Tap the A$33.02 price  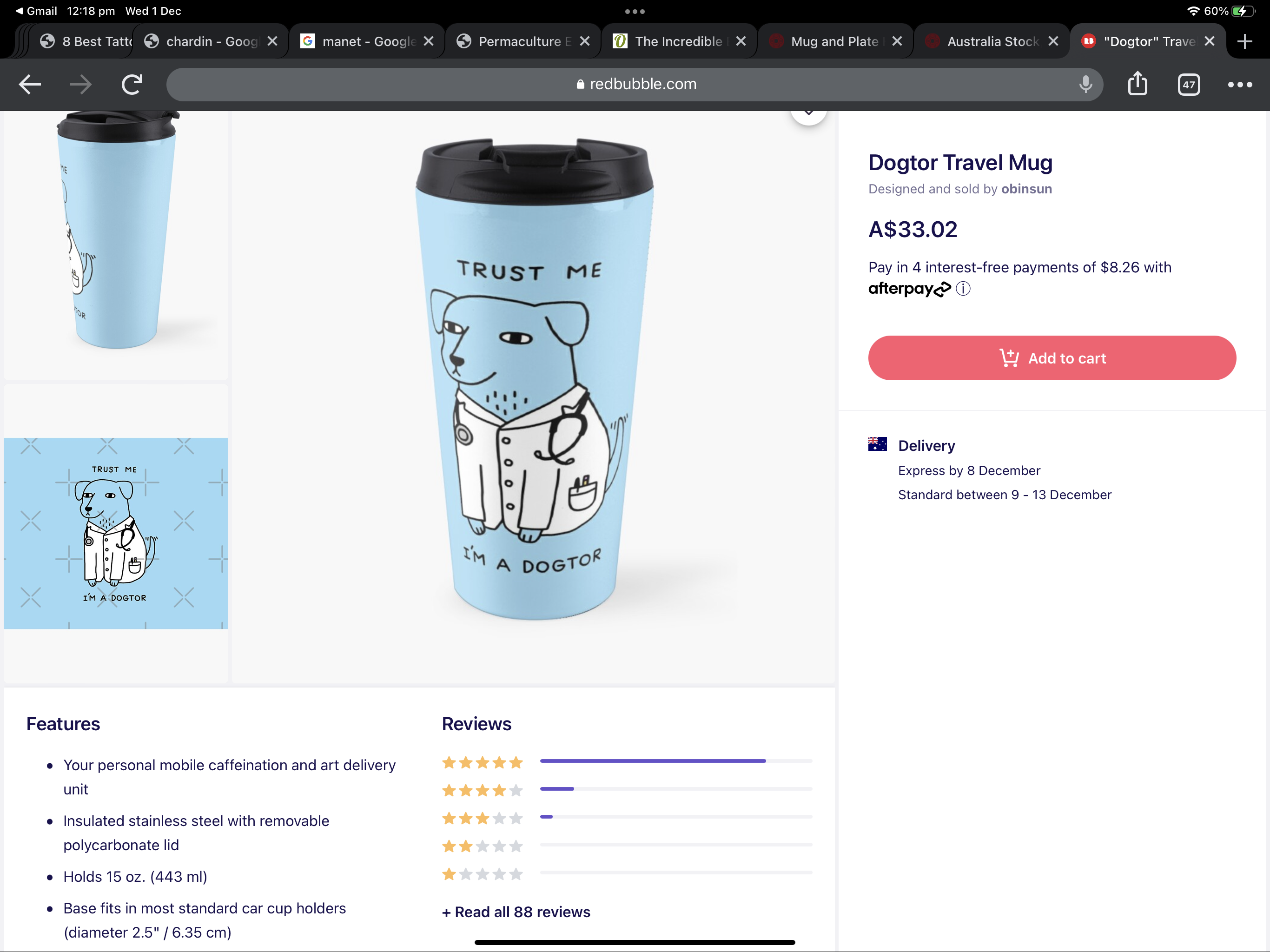coord(913,229)
